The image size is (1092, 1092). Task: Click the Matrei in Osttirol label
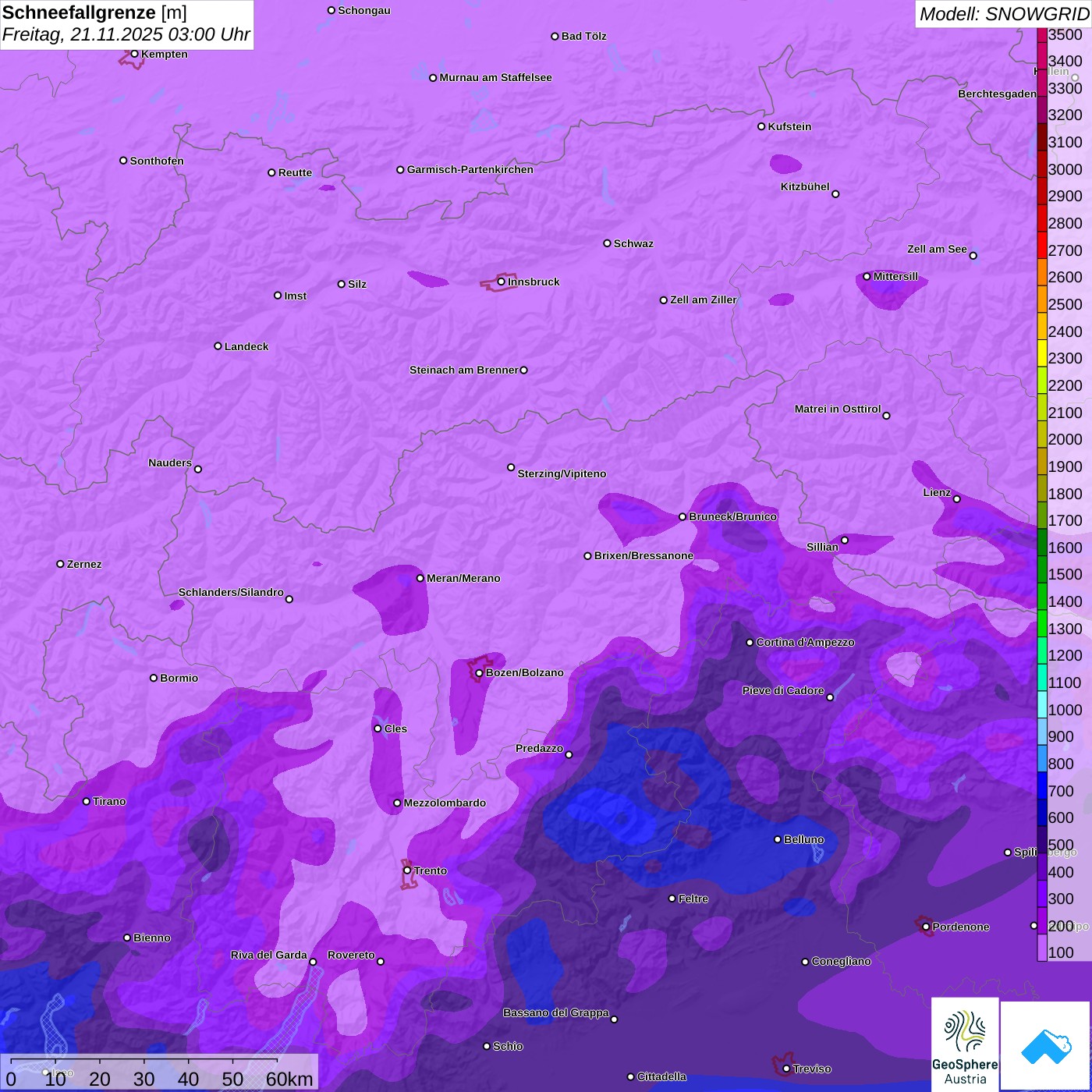tap(838, 409)
